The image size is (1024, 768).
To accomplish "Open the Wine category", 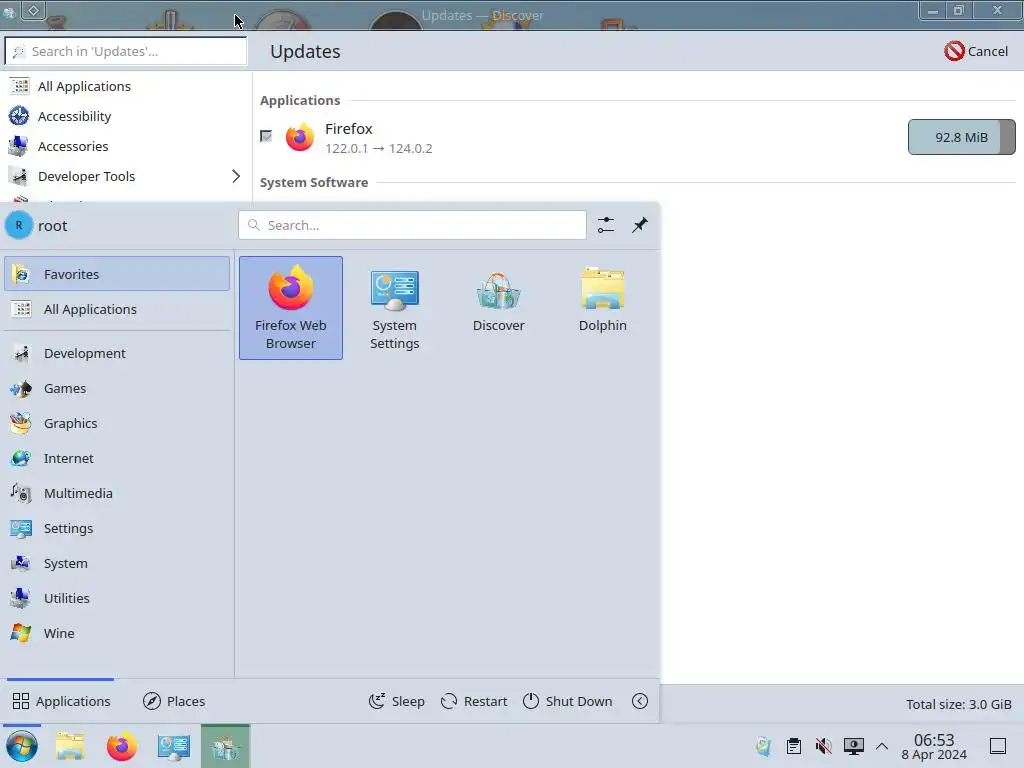I will [117, 633].
